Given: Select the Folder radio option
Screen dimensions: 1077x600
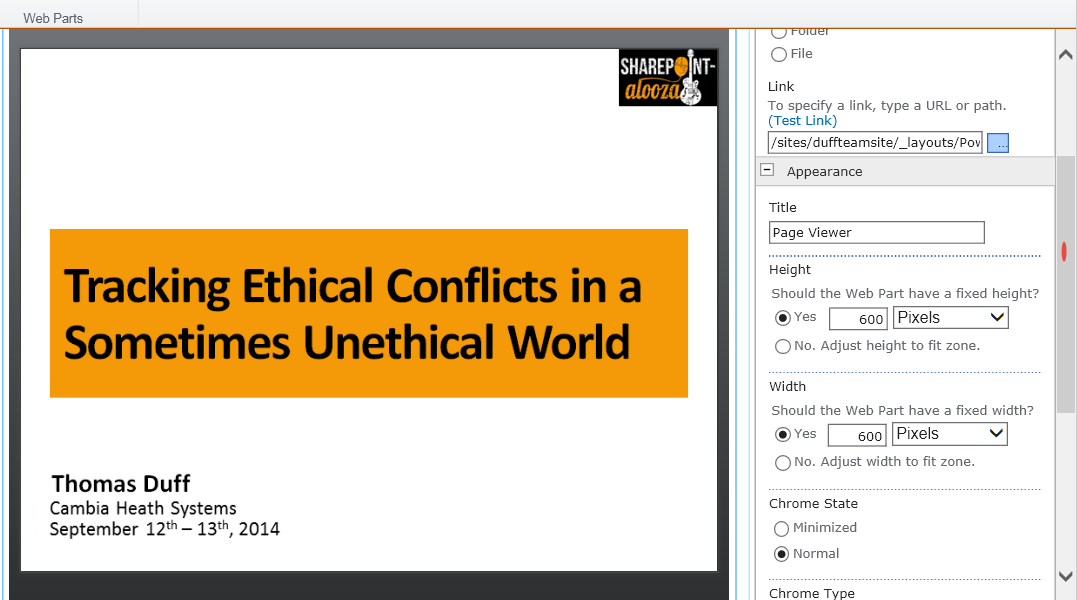Looking at the screenshot, I should (779, 32).
